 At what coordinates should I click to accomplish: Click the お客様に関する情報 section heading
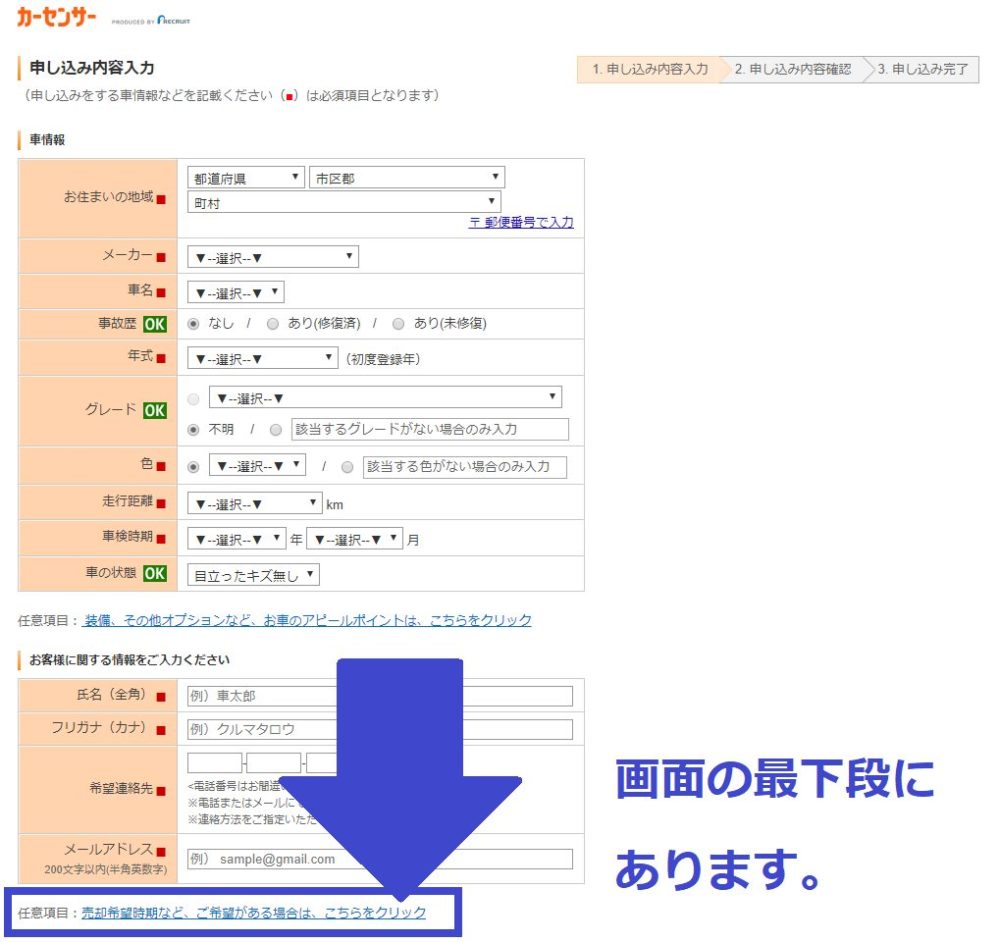(129, 660)
